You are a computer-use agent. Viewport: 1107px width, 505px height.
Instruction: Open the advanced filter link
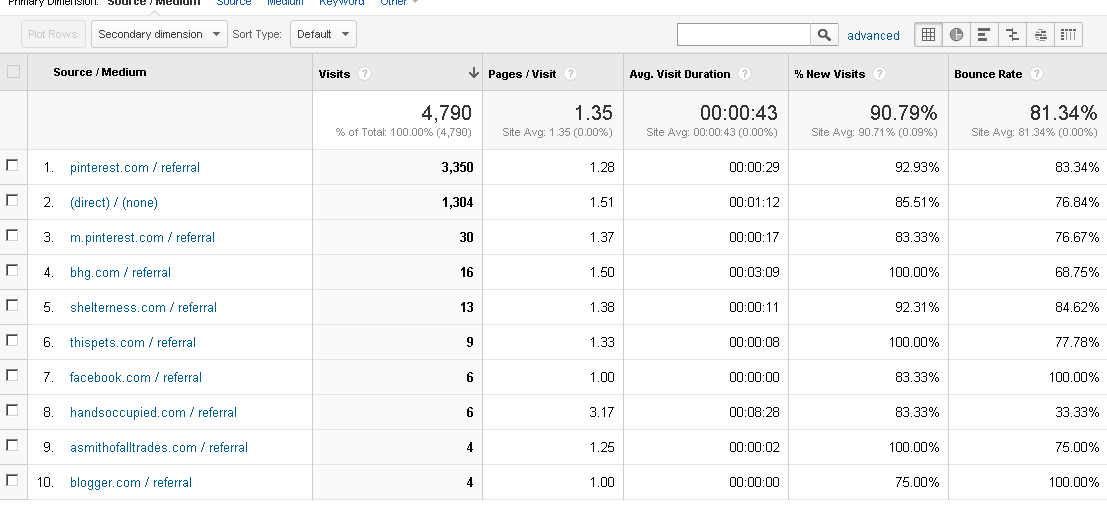click(x=873, y=36)
